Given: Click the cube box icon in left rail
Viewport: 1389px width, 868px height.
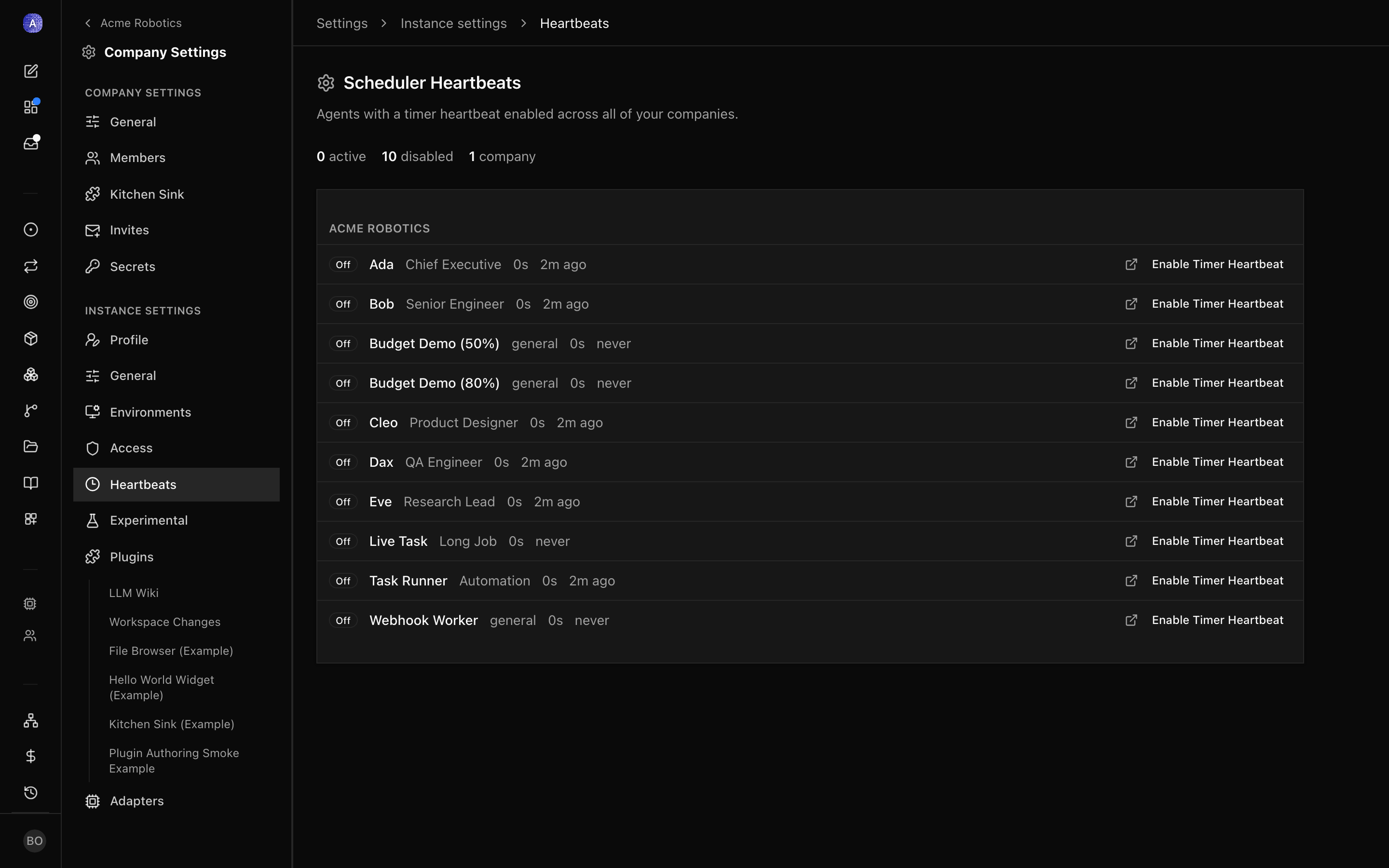Looking at the screenshot, I should pos(31,338).
